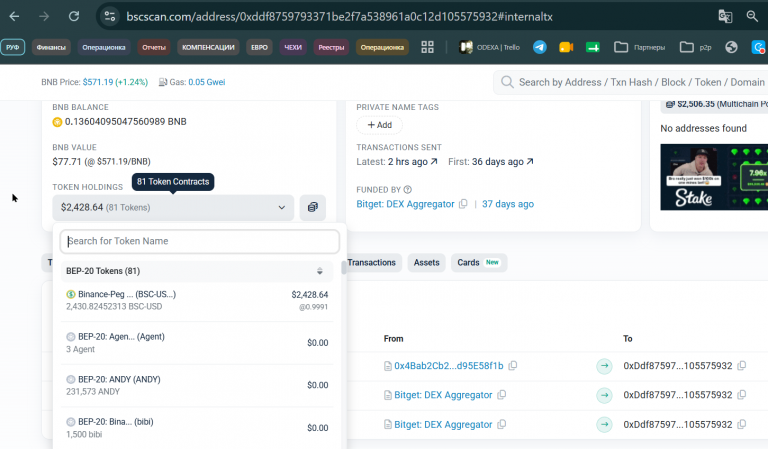The height and width of the screenshot is (449, 768).
Task: Click the browser forward arrow
Action: point(44,17)
